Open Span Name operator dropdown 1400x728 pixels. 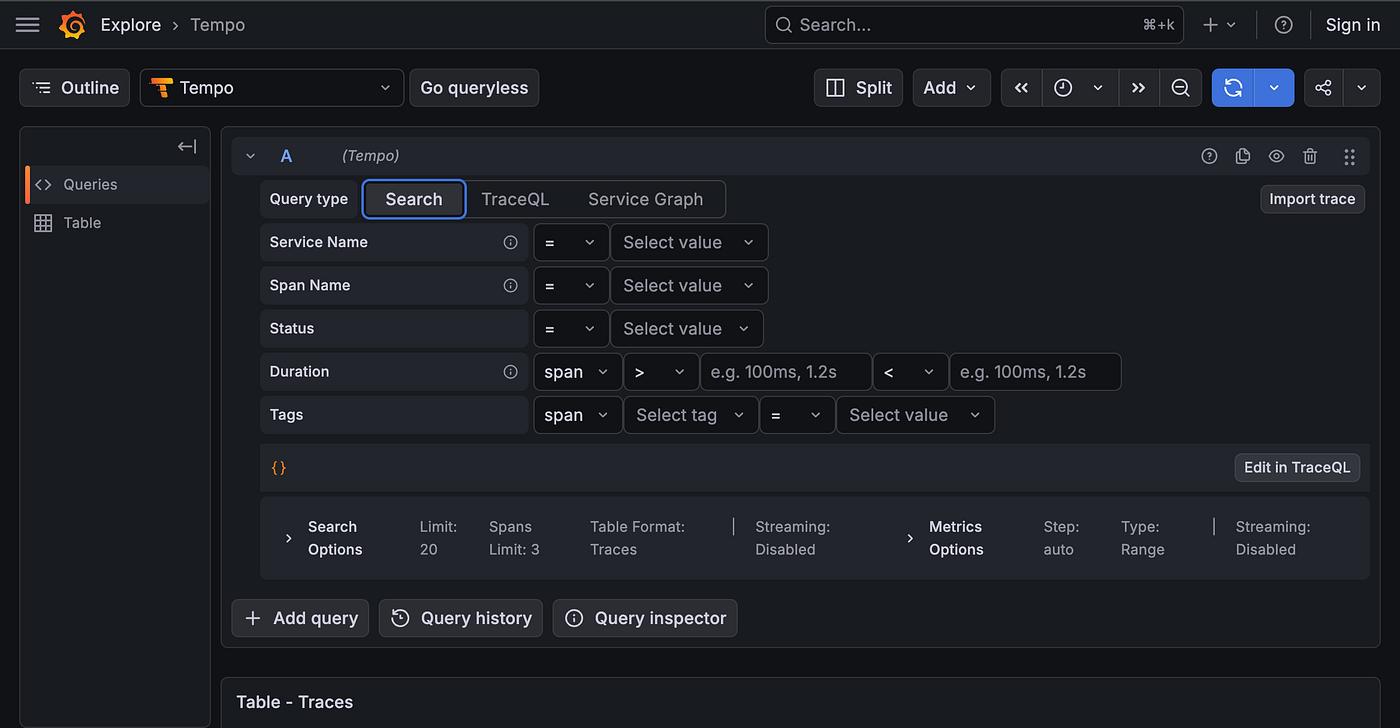coord(571,285)
